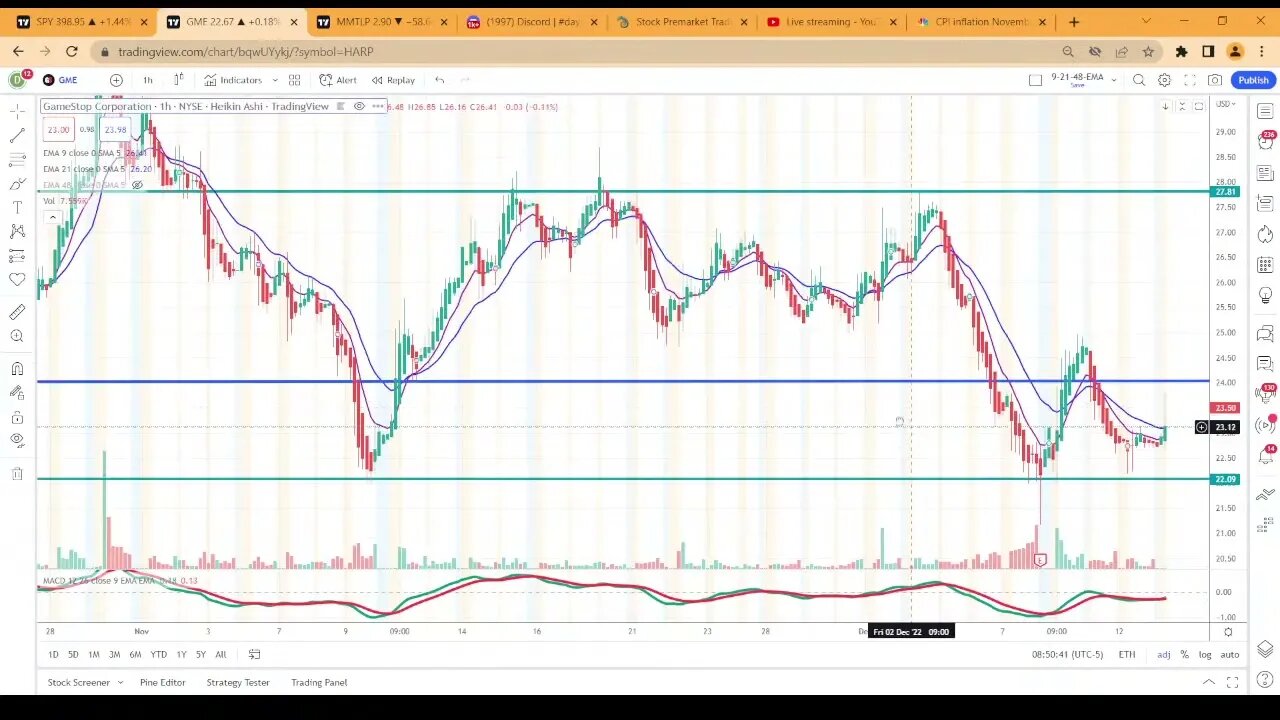Open the GME symbol search
Screen dimensions: 1280x720
(x=60, y=80)
